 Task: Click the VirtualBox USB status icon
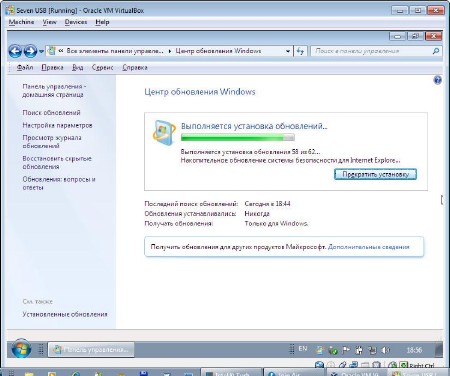pos(342,365)
